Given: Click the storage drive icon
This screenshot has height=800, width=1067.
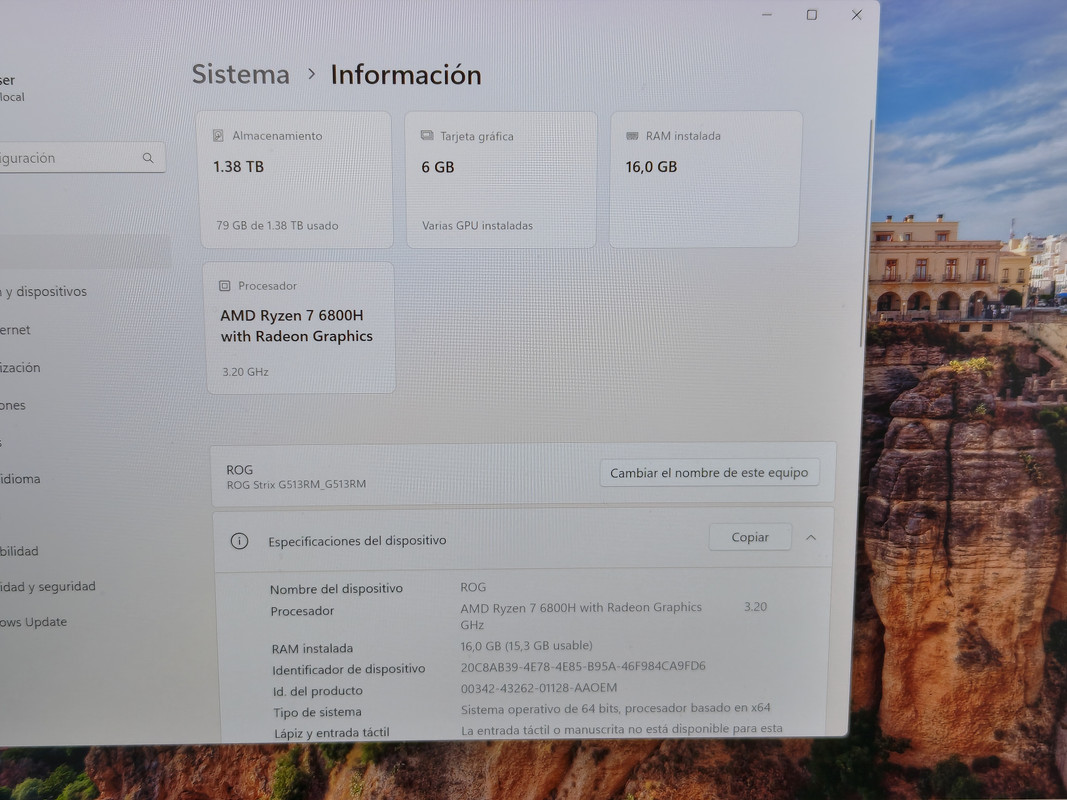Looking at the screenshot, I should tap(218, 135).
